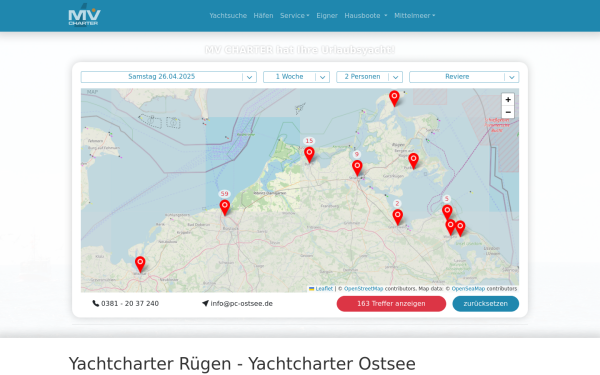
Task: Select the map marker labeled 15
Action: [x=309, y=155]
